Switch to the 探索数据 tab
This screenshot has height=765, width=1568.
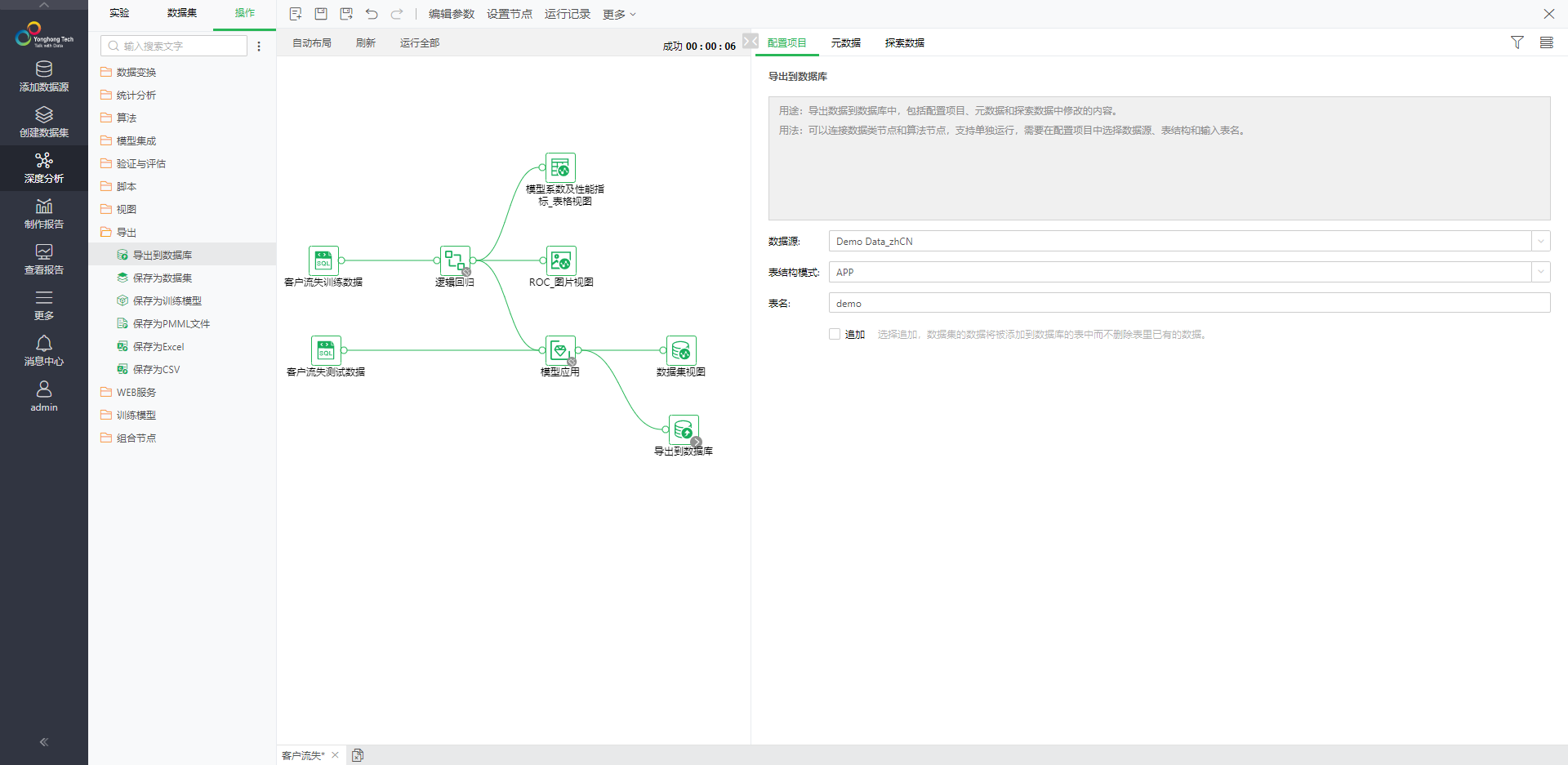tap(905, 42)
